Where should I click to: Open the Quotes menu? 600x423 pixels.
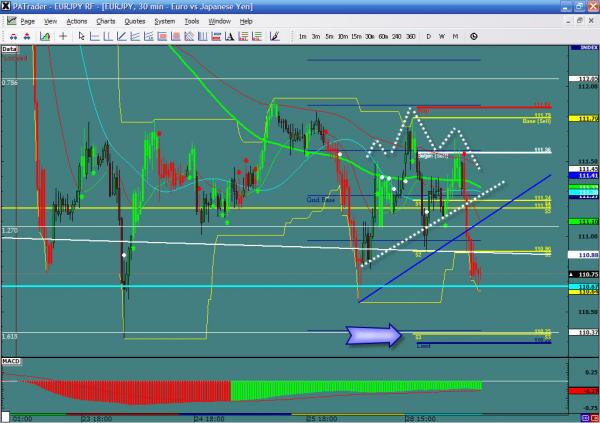point(133,20)
